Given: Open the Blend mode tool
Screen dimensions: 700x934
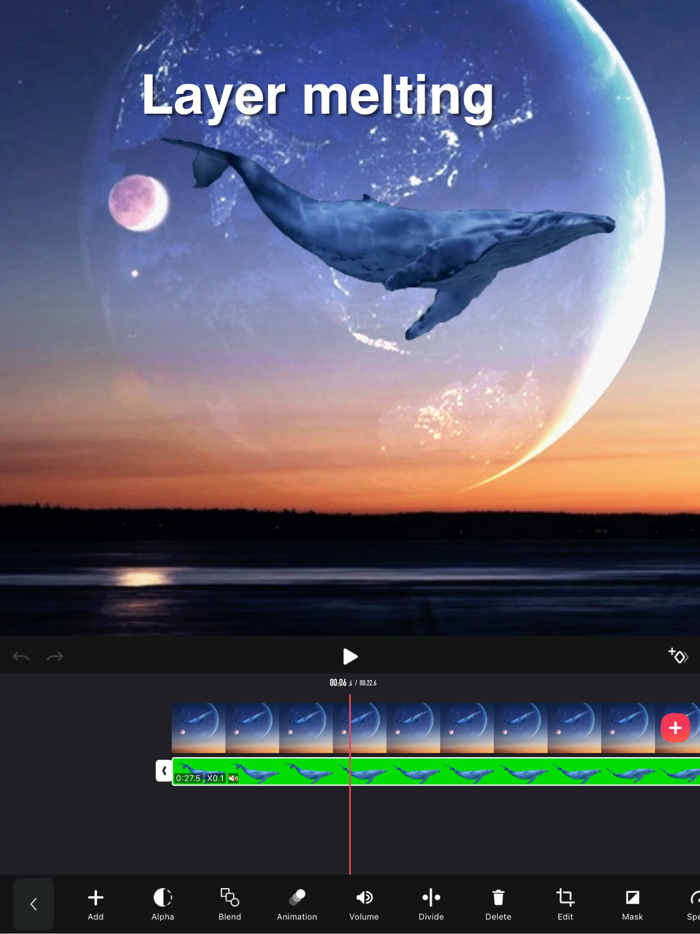Looking at the screenshot, I should 229,904.
